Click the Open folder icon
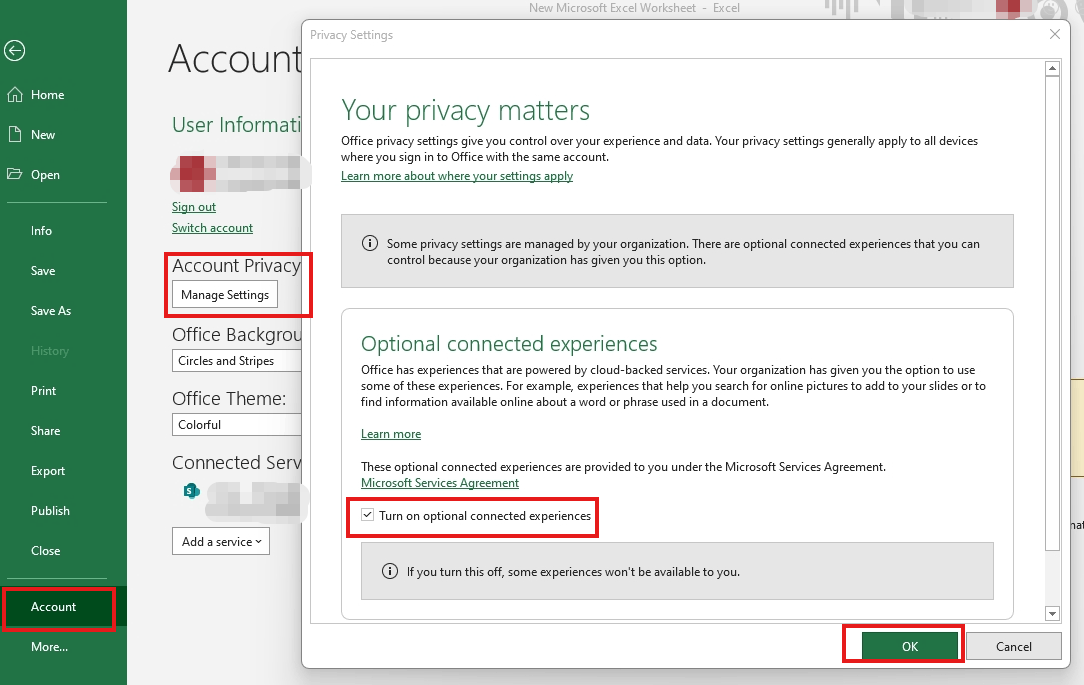Image resolution: width=1084 pixels, height=685 pixels. click(15, 174)
